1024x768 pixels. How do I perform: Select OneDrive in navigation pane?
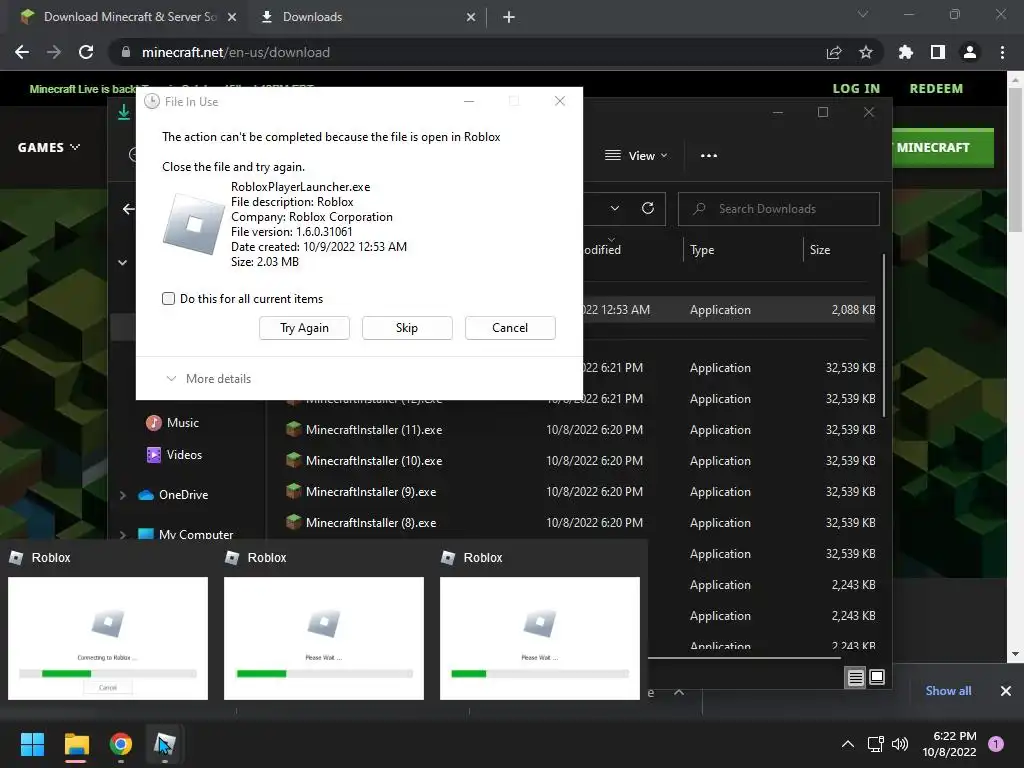tap(174, 495)
